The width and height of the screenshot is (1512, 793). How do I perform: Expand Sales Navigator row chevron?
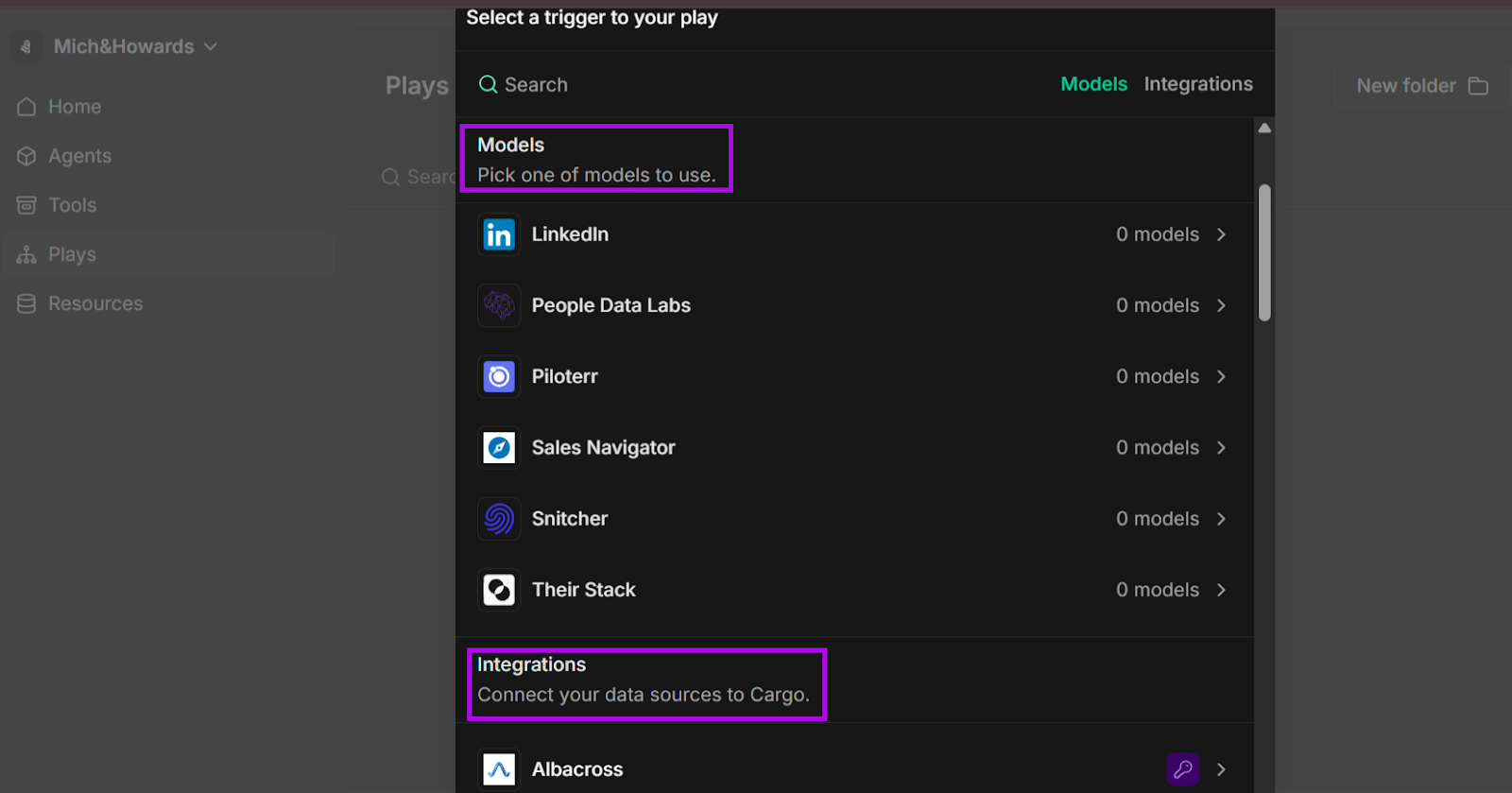[1221, 447]
